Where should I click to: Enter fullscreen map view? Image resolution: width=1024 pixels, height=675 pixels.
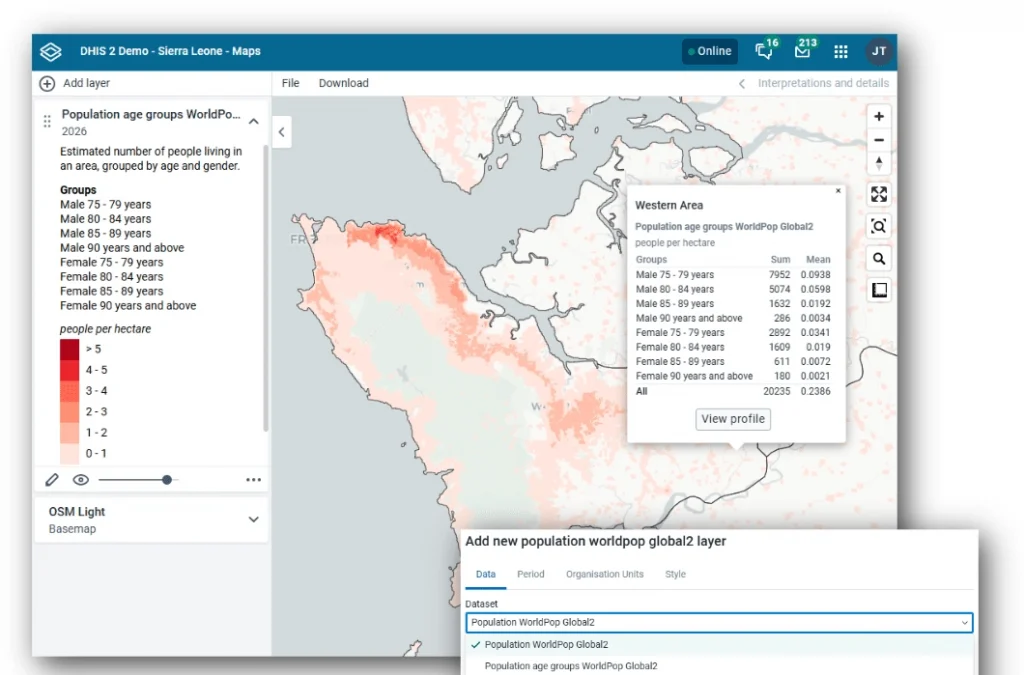[878, 194]
